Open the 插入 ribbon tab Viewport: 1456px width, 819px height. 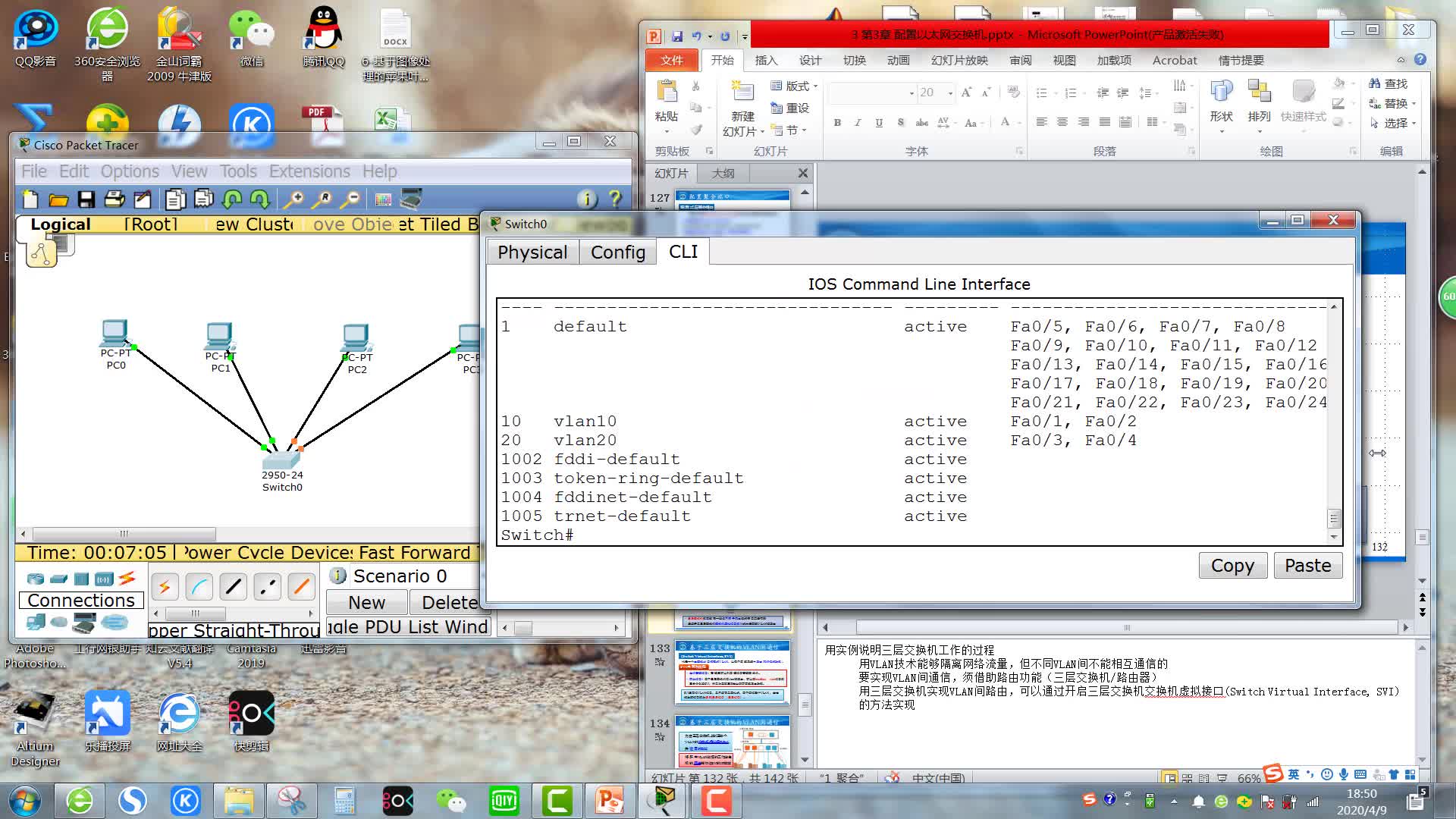click(x=766, y=61)
